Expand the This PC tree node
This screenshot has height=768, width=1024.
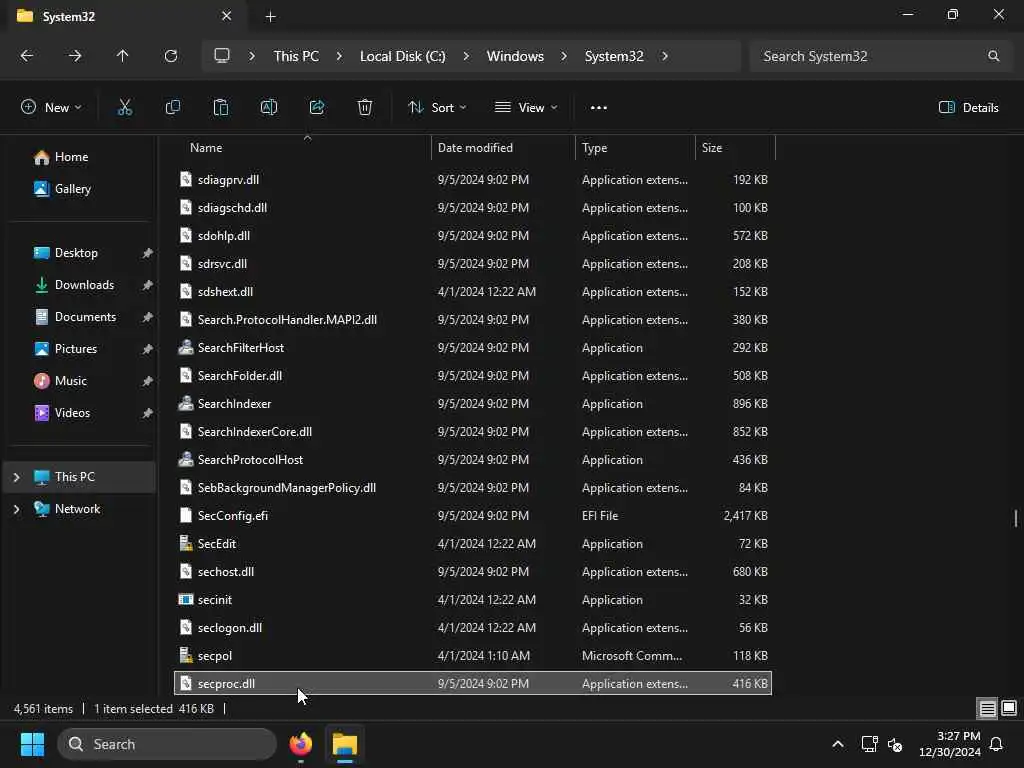16,477
